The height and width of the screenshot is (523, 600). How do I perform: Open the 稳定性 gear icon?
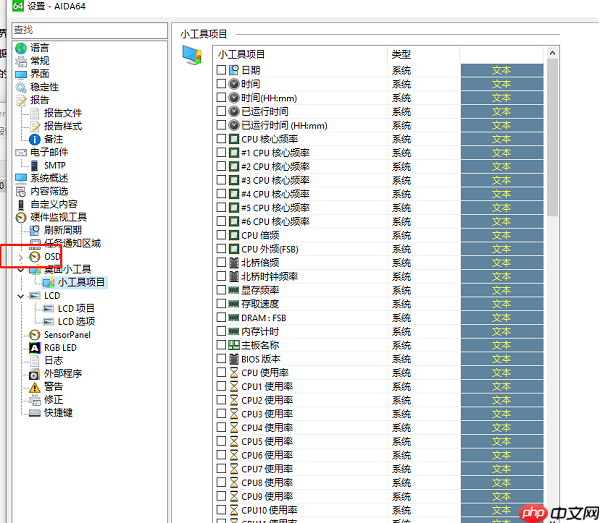coord(21,87)
